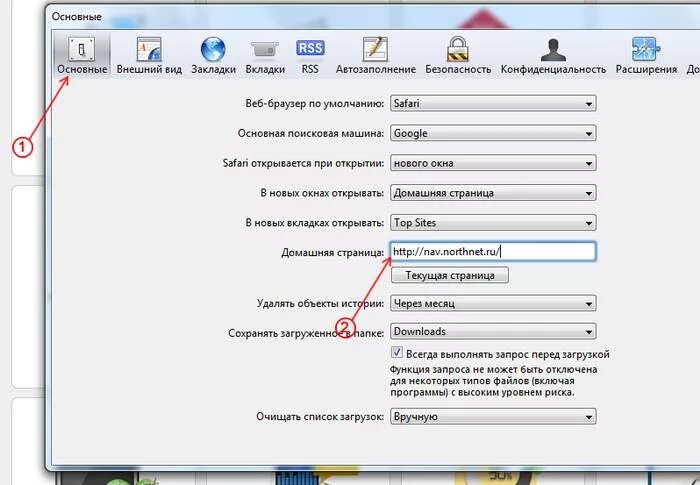Focus the Домашняя страница URL field

tap(493, 251)
